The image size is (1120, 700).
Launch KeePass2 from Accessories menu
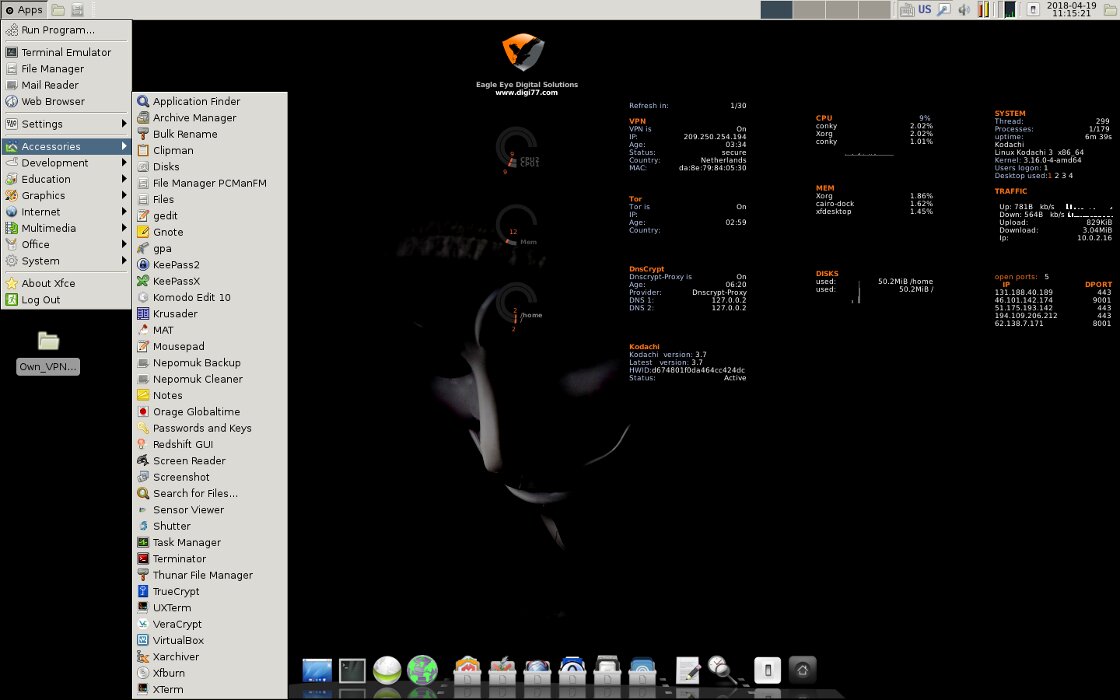[175, 265]
